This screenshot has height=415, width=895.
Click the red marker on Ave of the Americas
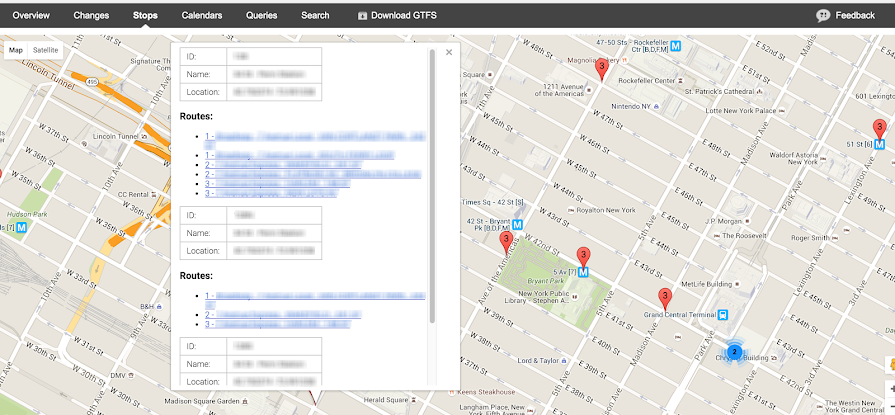click(506, 242)
